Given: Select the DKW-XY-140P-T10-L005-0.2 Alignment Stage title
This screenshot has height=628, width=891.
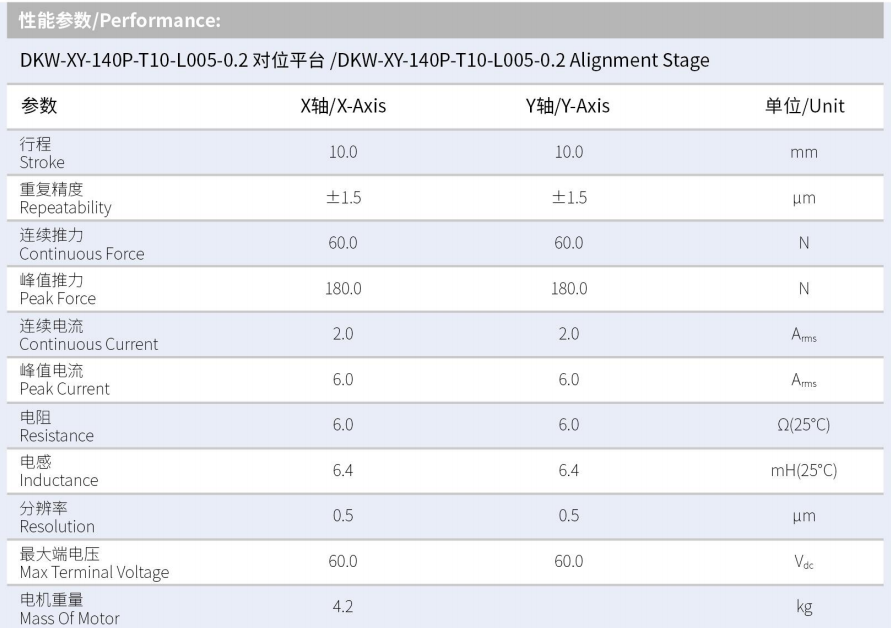Looking at the screenshot, I should coord(364,61).
